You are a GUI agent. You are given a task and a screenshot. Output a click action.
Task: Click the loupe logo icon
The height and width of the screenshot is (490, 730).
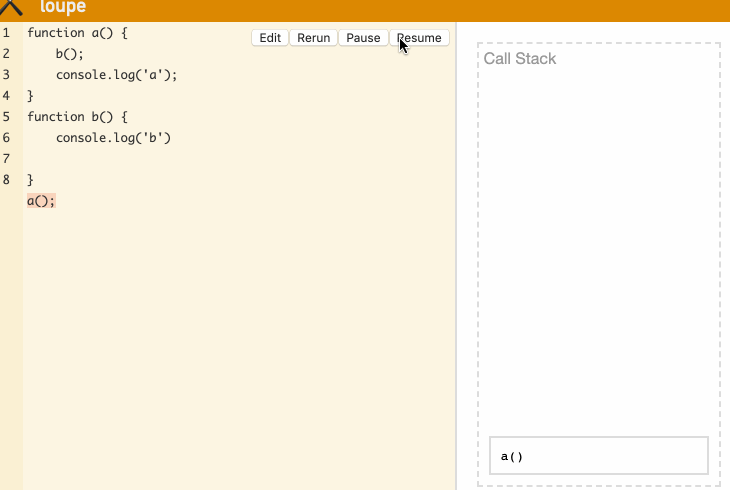(11, 7)
